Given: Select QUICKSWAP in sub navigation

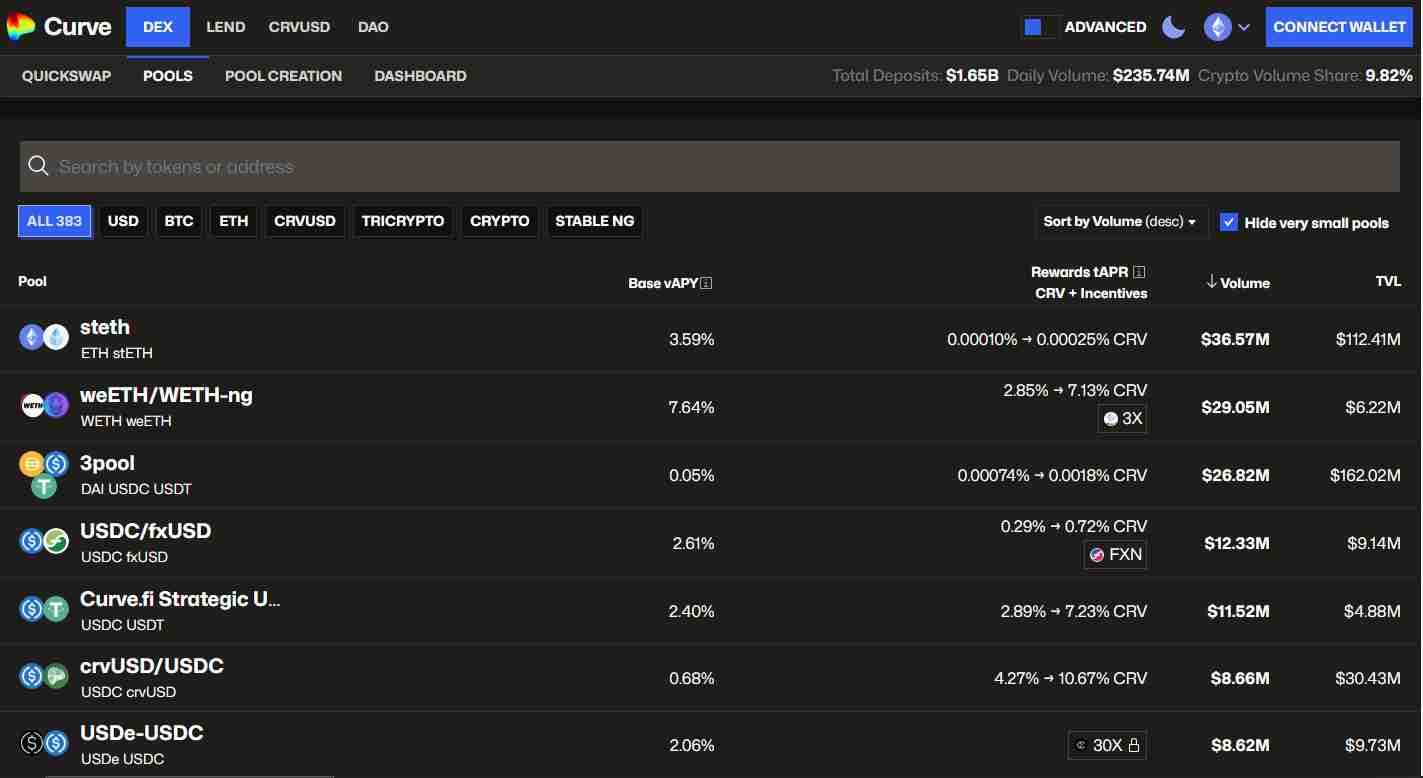Looking at the screenshot, I should (x=66, y=76).
